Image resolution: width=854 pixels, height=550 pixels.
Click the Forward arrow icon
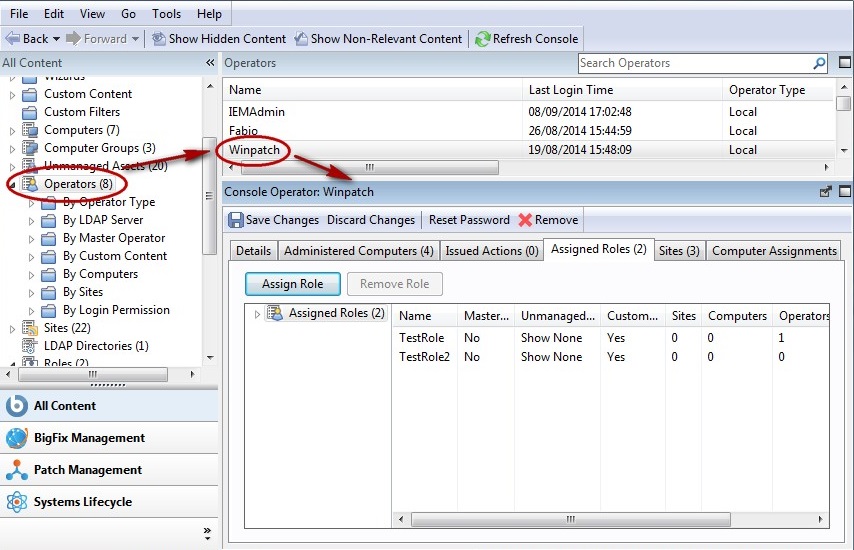click(73, 39)
